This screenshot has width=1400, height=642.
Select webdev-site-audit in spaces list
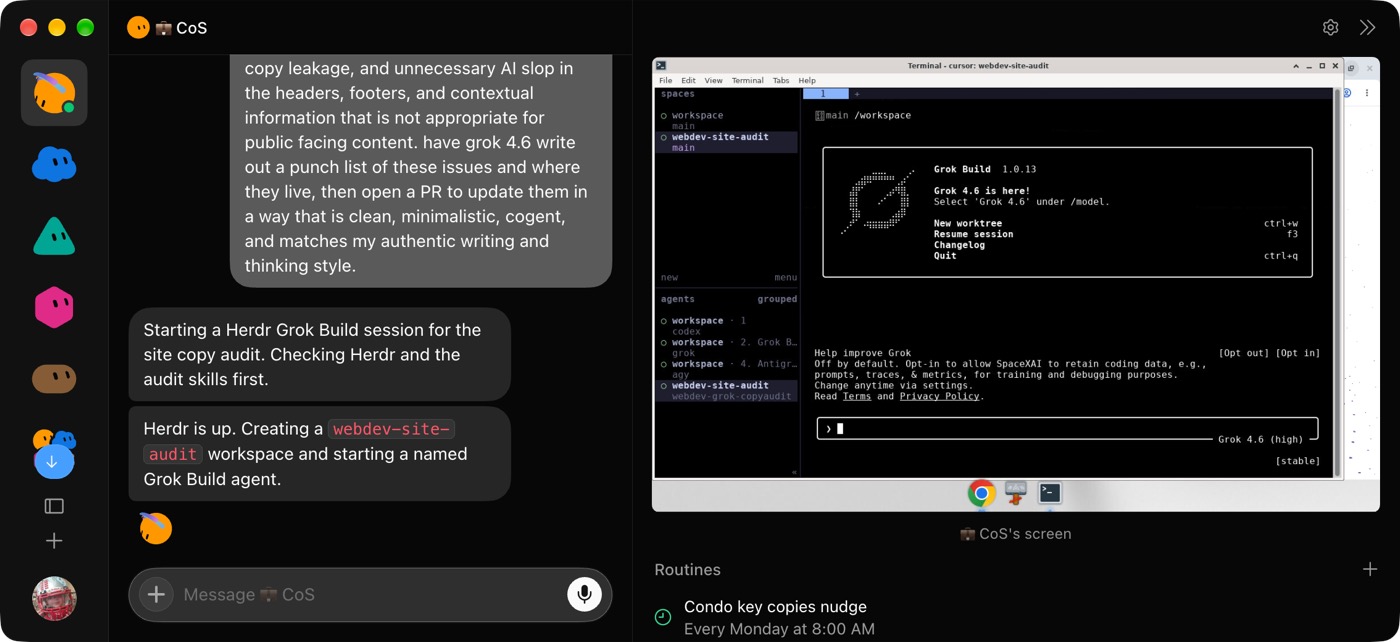pos(727,142)
